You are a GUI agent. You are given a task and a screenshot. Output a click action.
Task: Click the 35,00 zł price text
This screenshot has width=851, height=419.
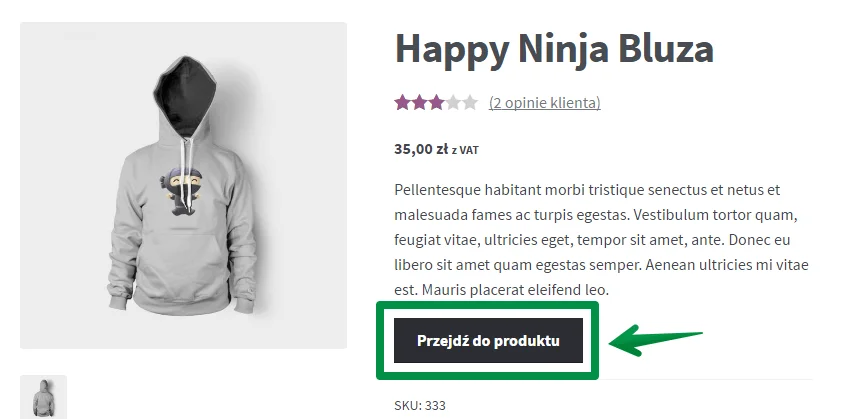click(x=421, y=149)
